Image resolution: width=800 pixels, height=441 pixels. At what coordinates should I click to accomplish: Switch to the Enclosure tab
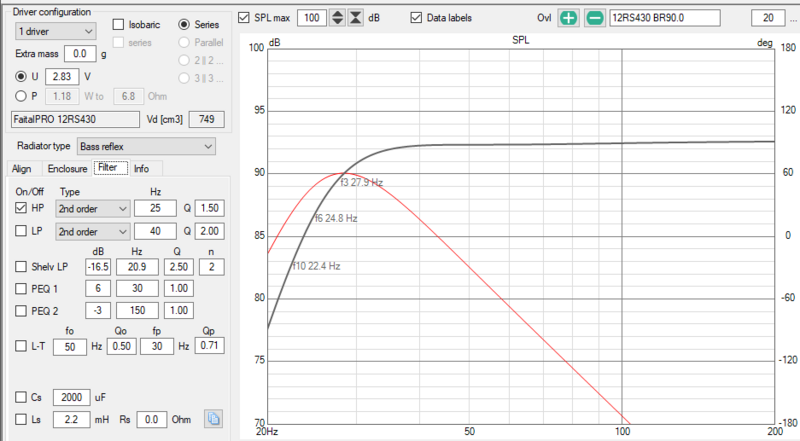click(67, 169)
